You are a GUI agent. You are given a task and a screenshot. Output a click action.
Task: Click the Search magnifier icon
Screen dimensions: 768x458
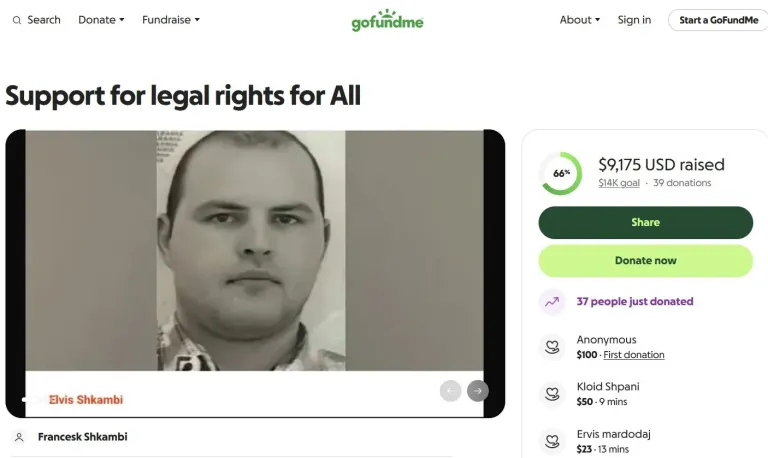17,20
